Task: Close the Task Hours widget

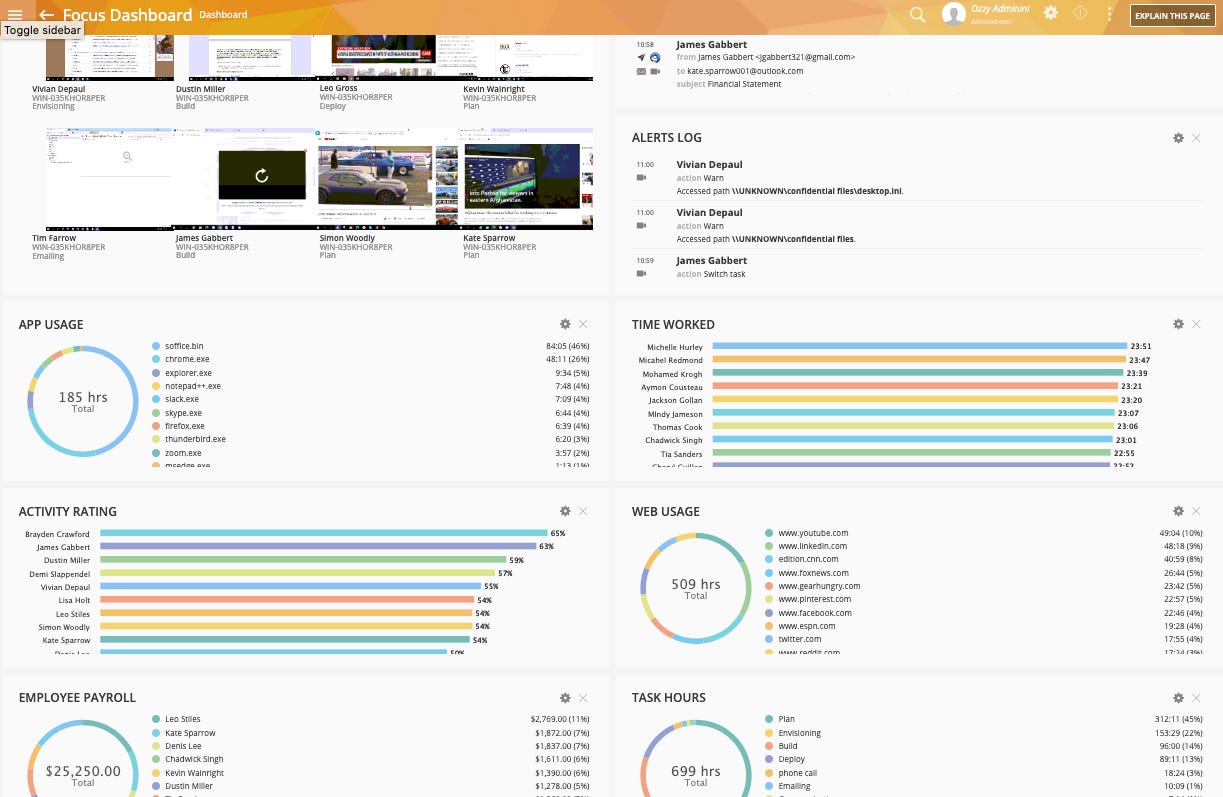Action: click(1196, 698)
